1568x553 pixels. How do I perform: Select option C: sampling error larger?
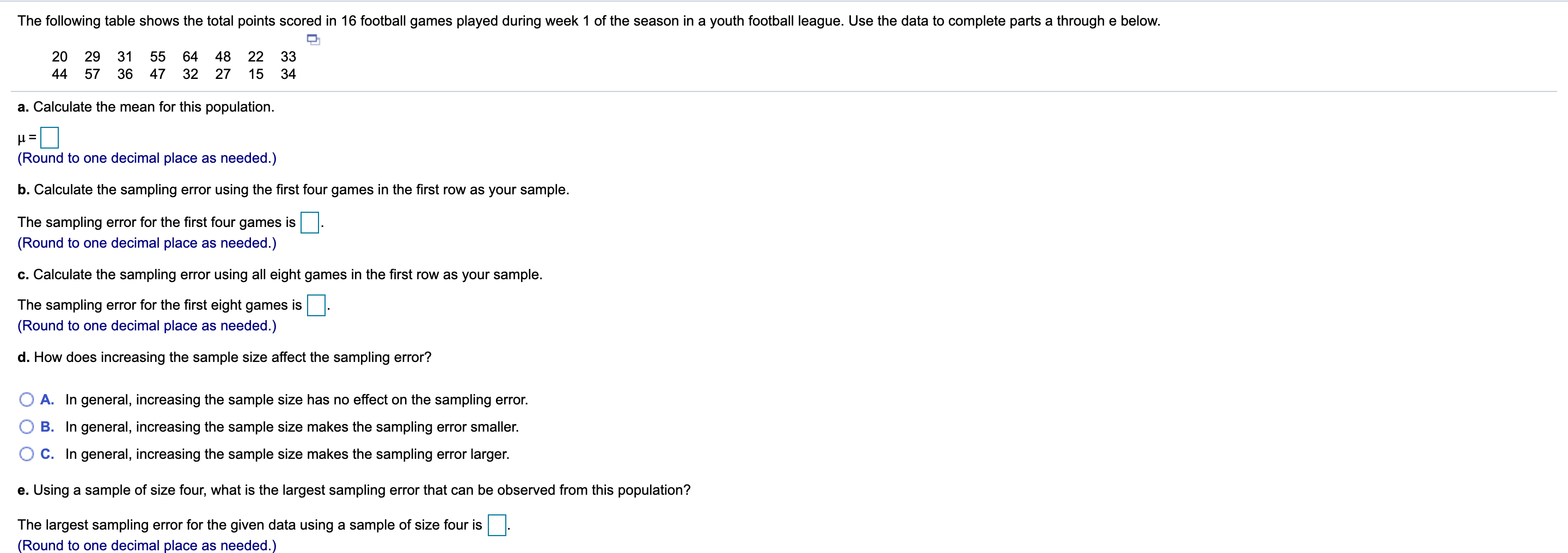tap(26, 454)
